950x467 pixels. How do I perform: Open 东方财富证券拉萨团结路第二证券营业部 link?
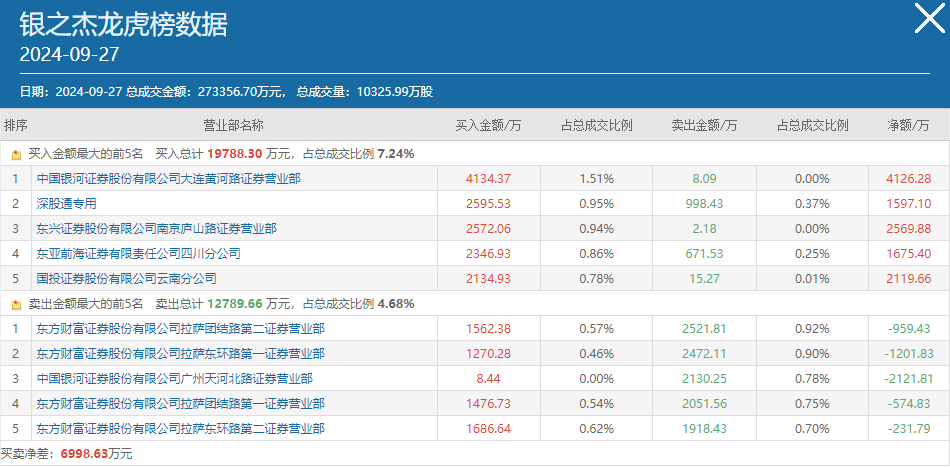pos(181,329)
